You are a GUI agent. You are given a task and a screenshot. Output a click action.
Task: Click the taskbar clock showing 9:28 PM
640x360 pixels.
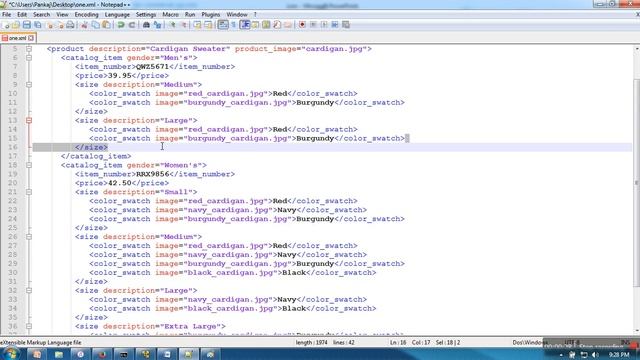click(619, 355)
